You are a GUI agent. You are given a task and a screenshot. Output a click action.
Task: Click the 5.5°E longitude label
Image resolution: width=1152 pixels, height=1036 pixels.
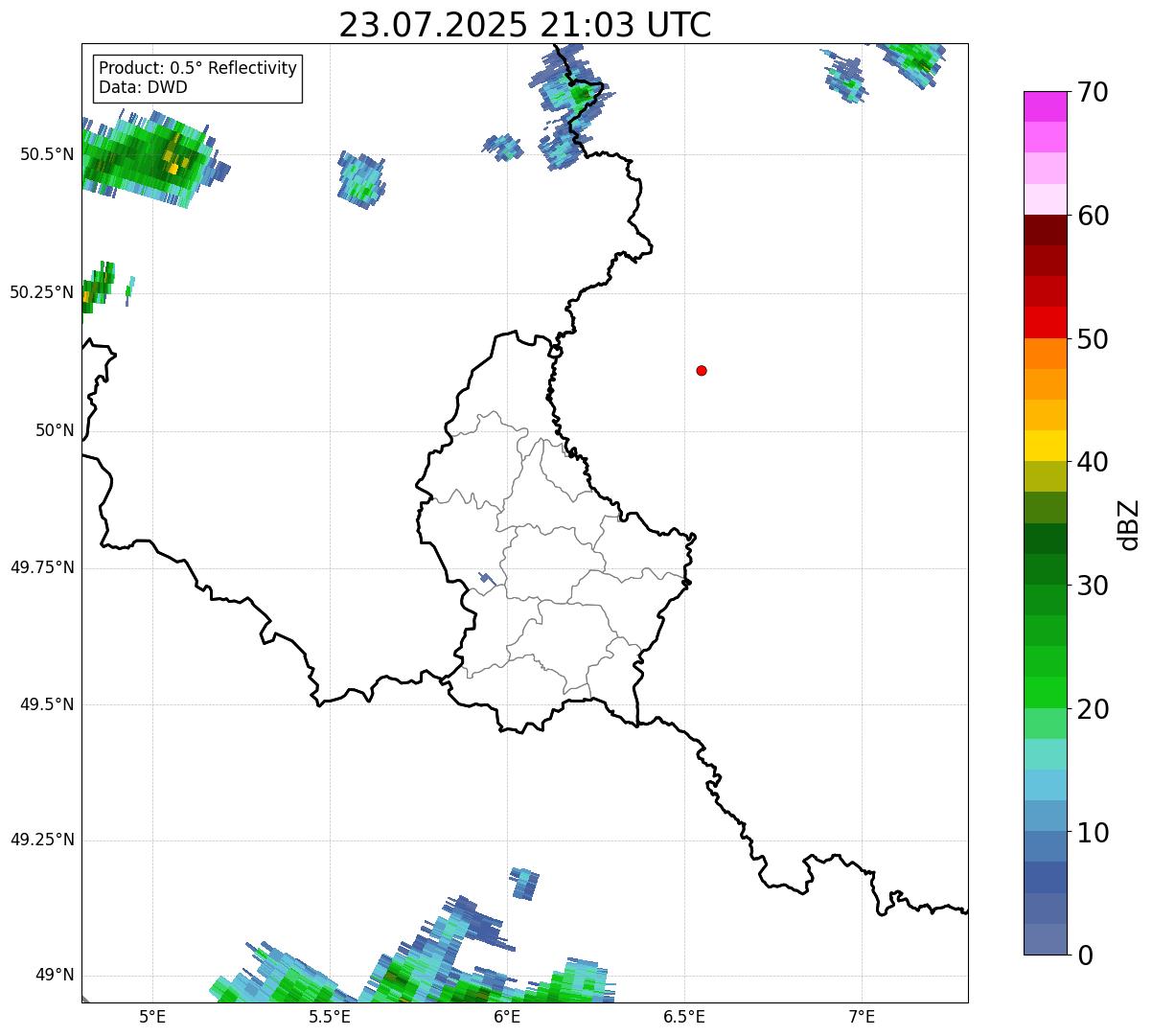coord(330,1017)
